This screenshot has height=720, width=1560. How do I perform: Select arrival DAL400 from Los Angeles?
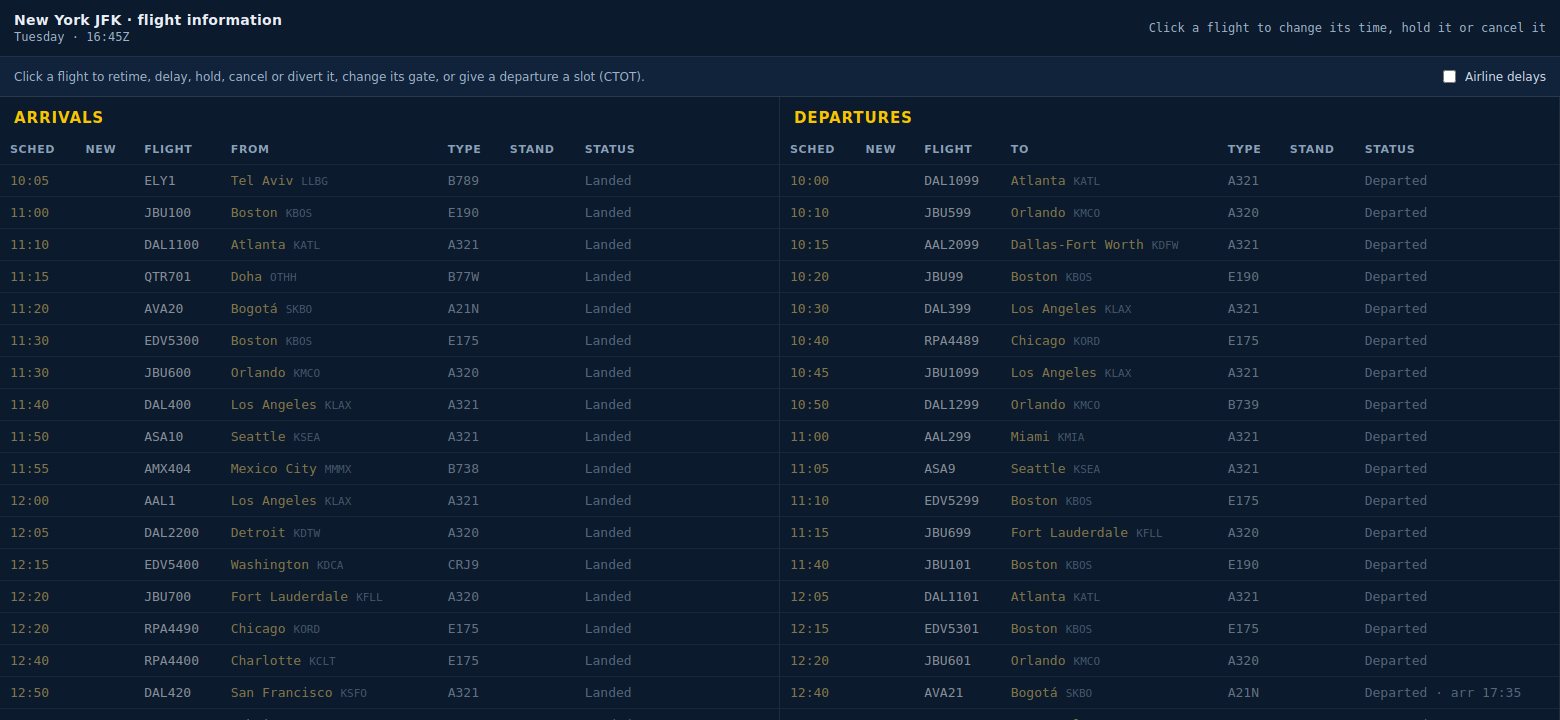click(389, 405)
